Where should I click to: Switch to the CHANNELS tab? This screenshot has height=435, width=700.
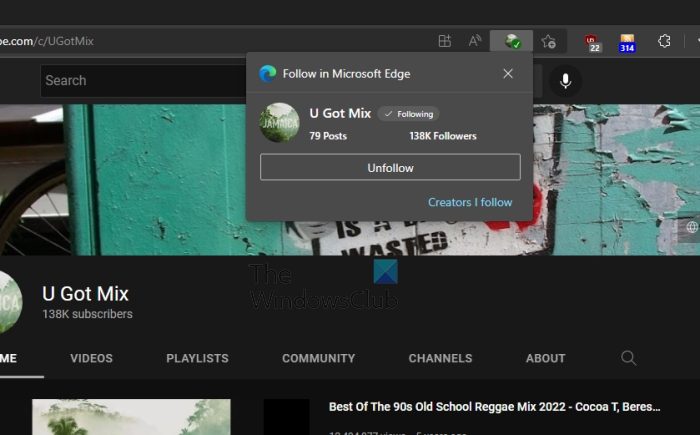pyautogui.click(x=440, y=358)
